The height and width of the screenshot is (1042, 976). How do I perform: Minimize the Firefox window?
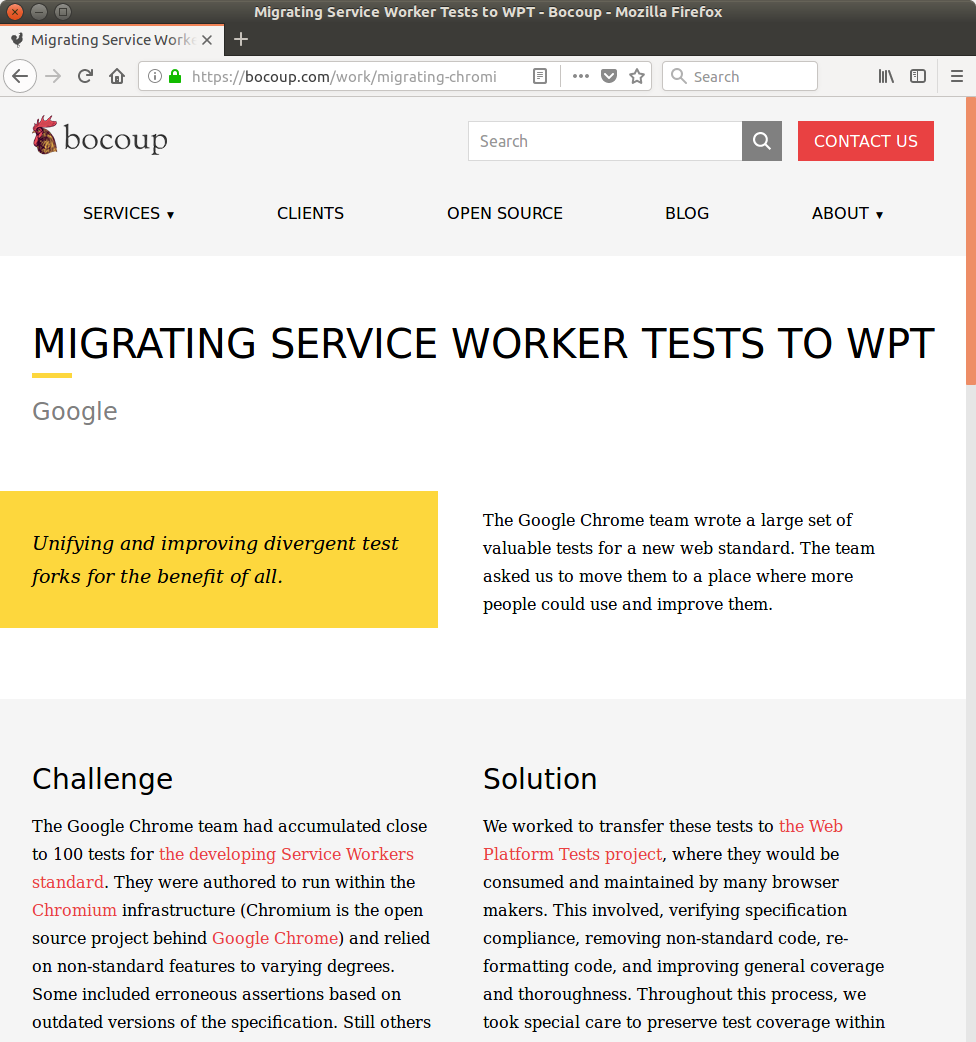39,11
